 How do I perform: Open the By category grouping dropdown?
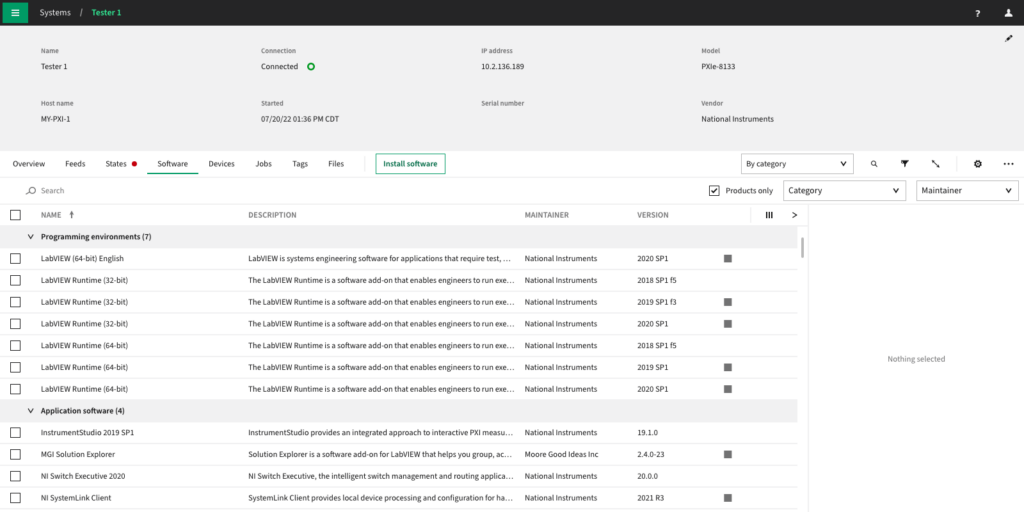click(797, 164)
